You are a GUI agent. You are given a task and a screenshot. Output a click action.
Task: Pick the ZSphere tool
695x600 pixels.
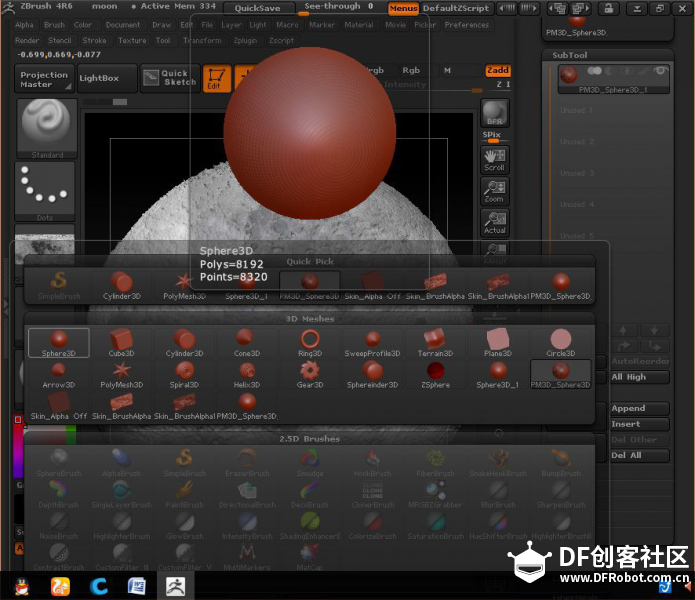pos(435,374)
